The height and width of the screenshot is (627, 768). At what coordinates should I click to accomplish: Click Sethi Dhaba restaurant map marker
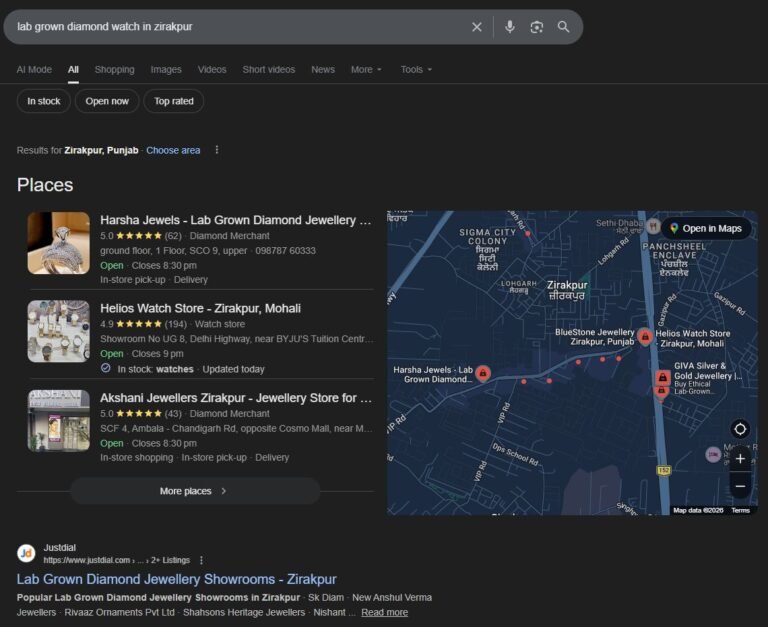pos(652,226)
